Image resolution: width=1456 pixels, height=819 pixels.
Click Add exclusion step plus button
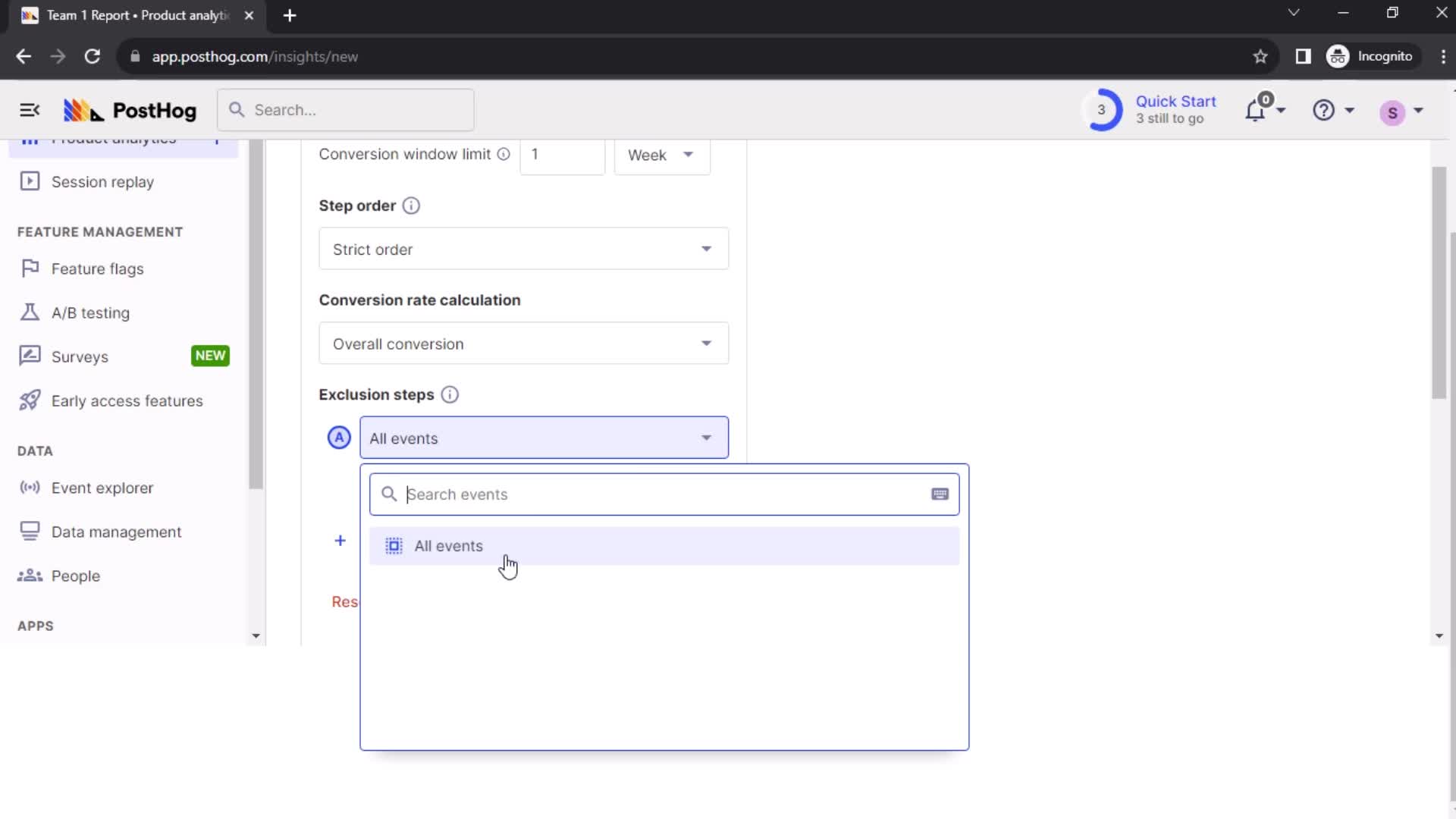(x=340, y=540)
